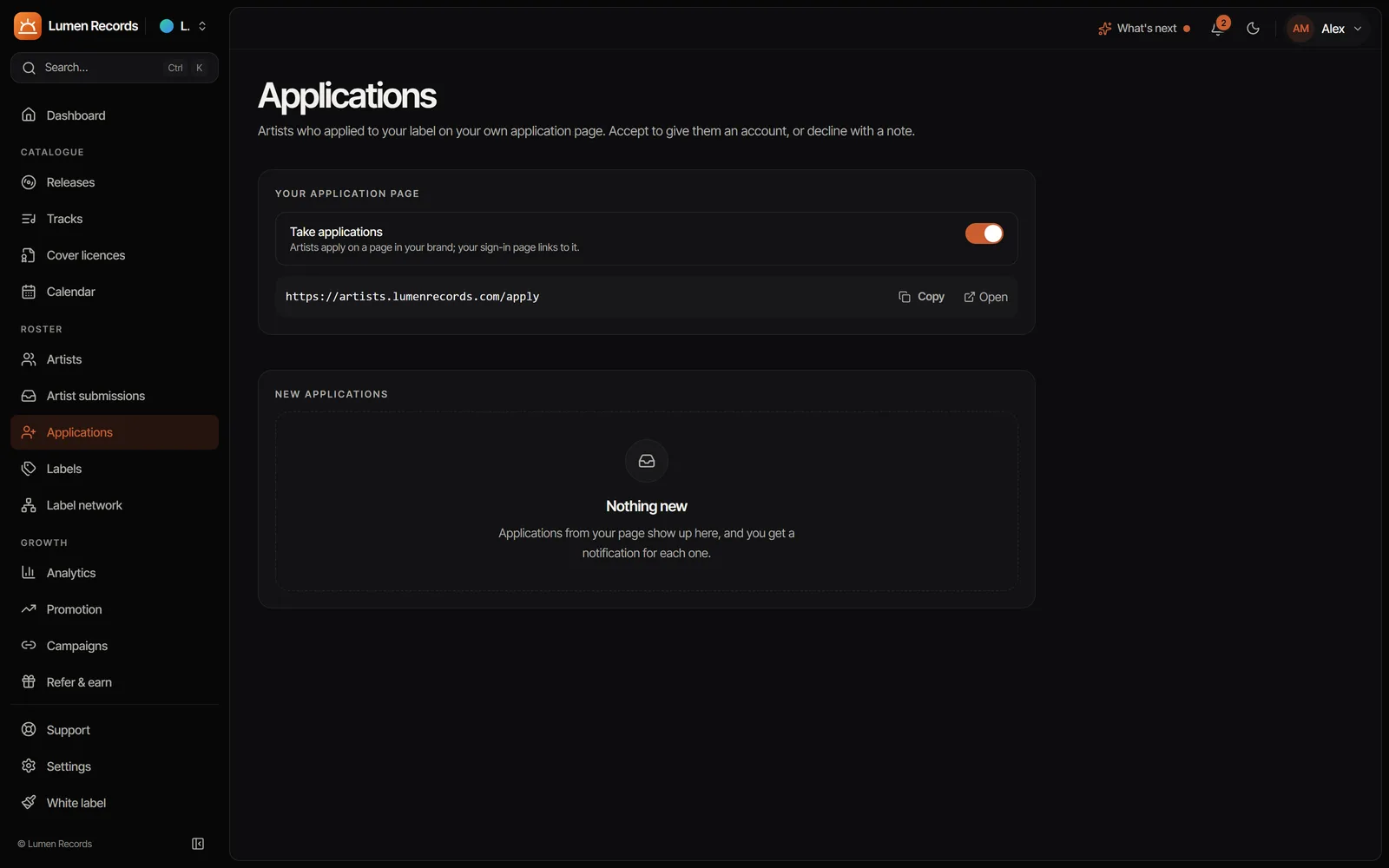Click the Artist submissions inbox icon
Image resolution: width=1389 pixels, height=868 pixels.
29,396
